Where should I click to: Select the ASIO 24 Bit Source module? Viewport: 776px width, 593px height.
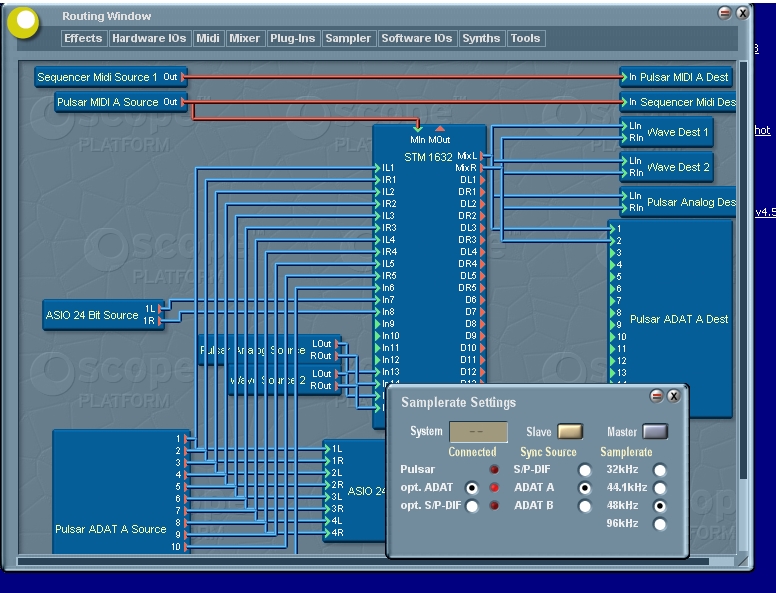tap(103, 315)
